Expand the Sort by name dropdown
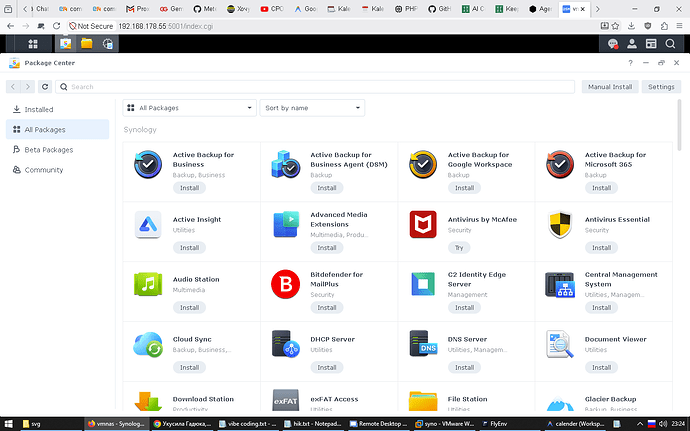690x431 pixels. (x=312, y=108)
